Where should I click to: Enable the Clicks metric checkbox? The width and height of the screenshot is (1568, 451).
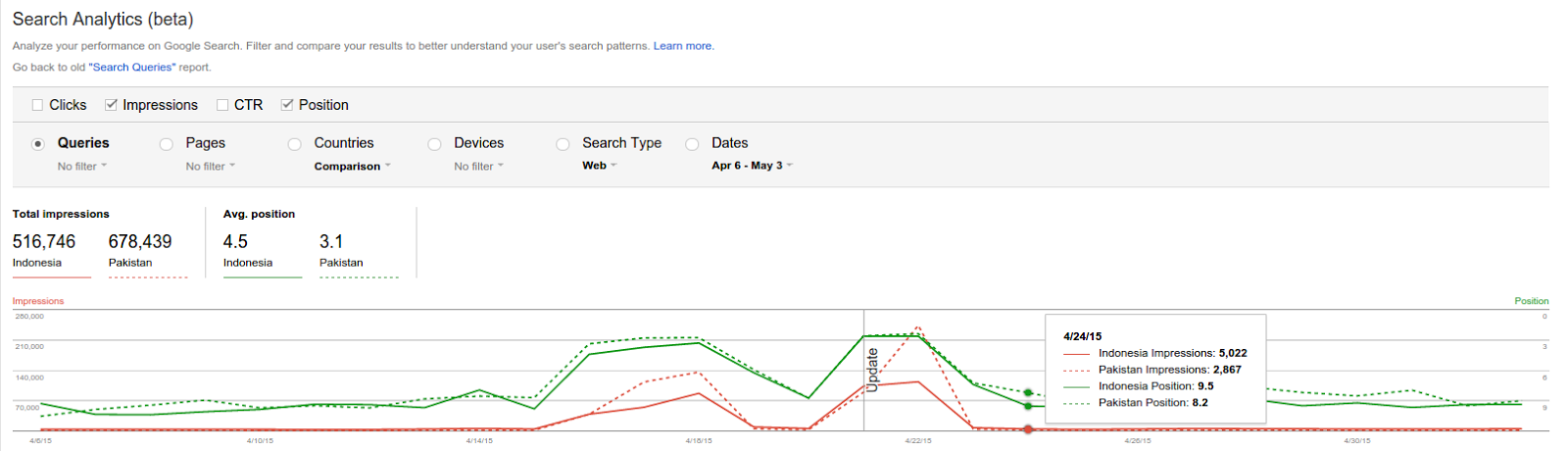pos(38,105)
